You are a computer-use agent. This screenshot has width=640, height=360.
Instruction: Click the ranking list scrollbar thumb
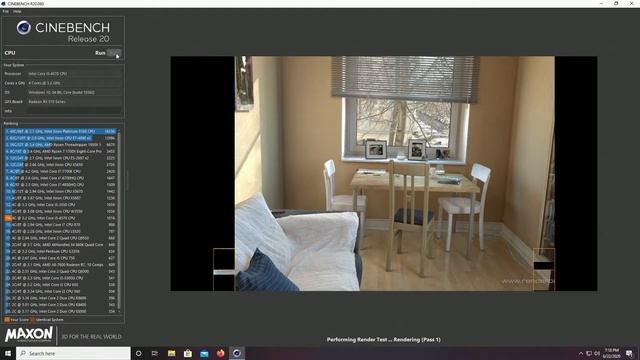pos(119,220)
